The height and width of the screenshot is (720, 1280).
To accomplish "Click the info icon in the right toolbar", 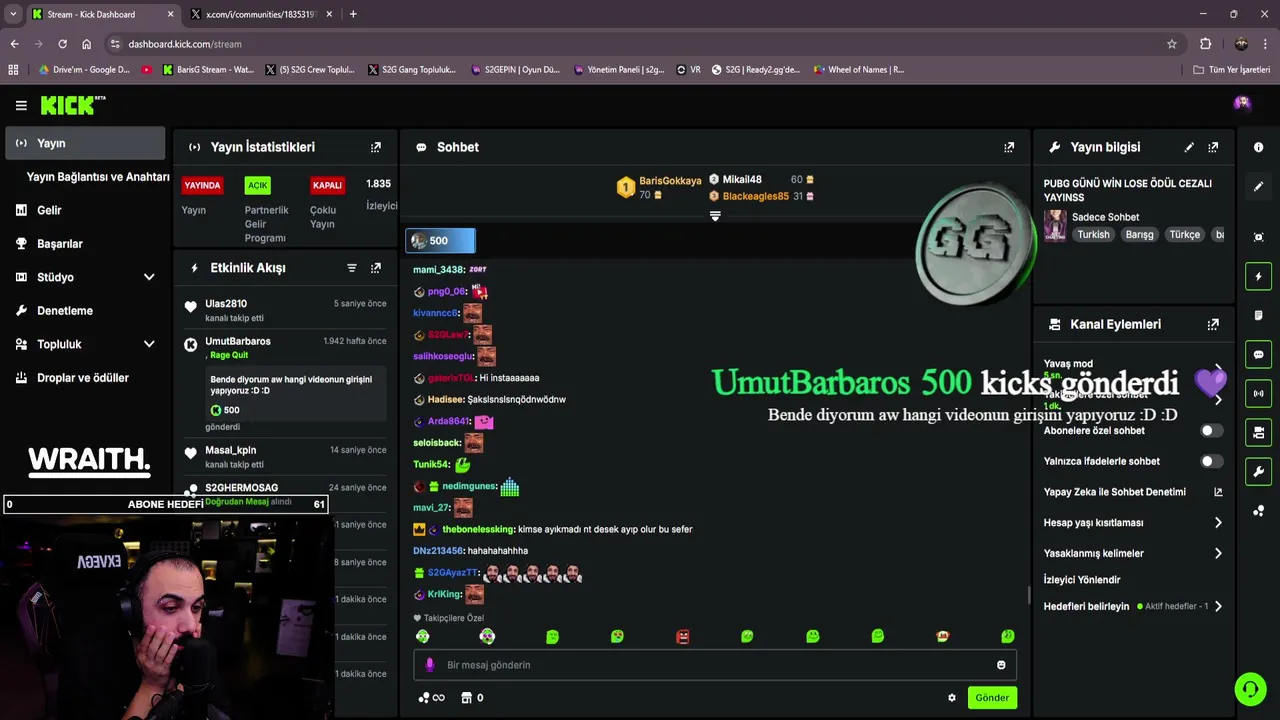I will pyautogui.click(x=1258, y=147).
